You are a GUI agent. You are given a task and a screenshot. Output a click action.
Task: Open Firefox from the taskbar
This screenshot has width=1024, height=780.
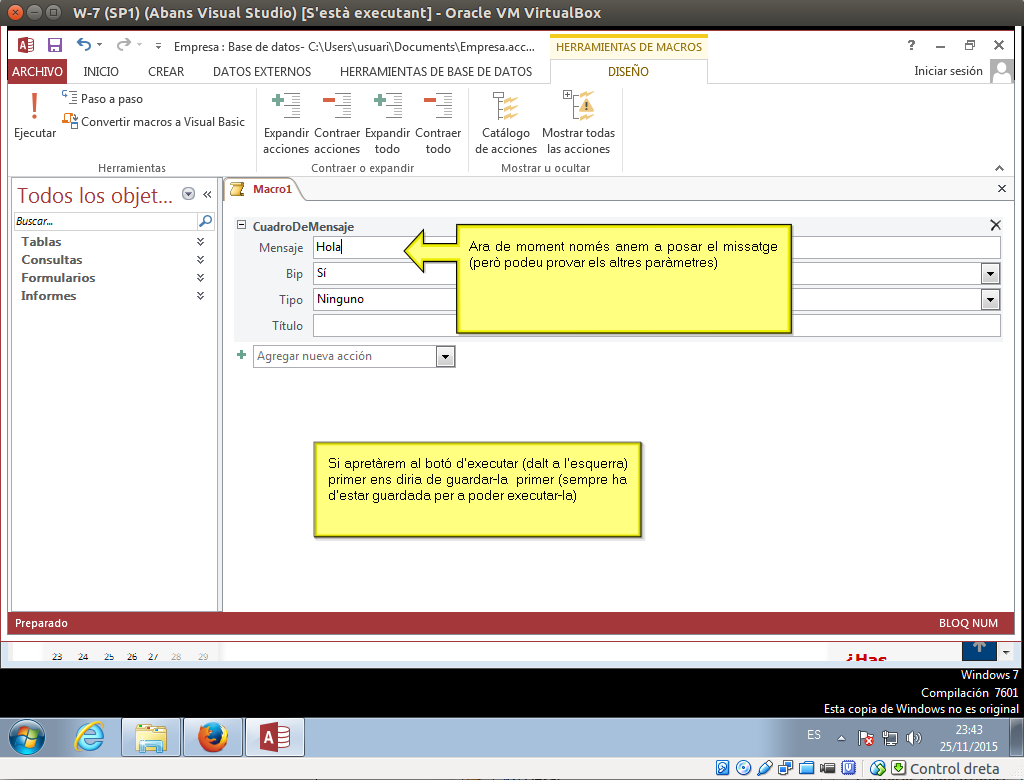213,738
